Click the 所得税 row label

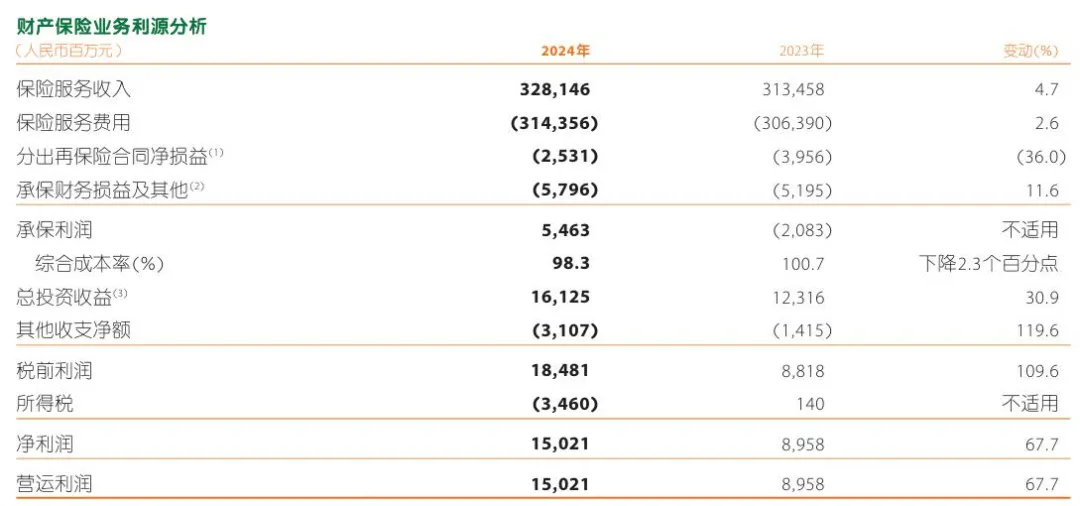click(x=46, y=404)
